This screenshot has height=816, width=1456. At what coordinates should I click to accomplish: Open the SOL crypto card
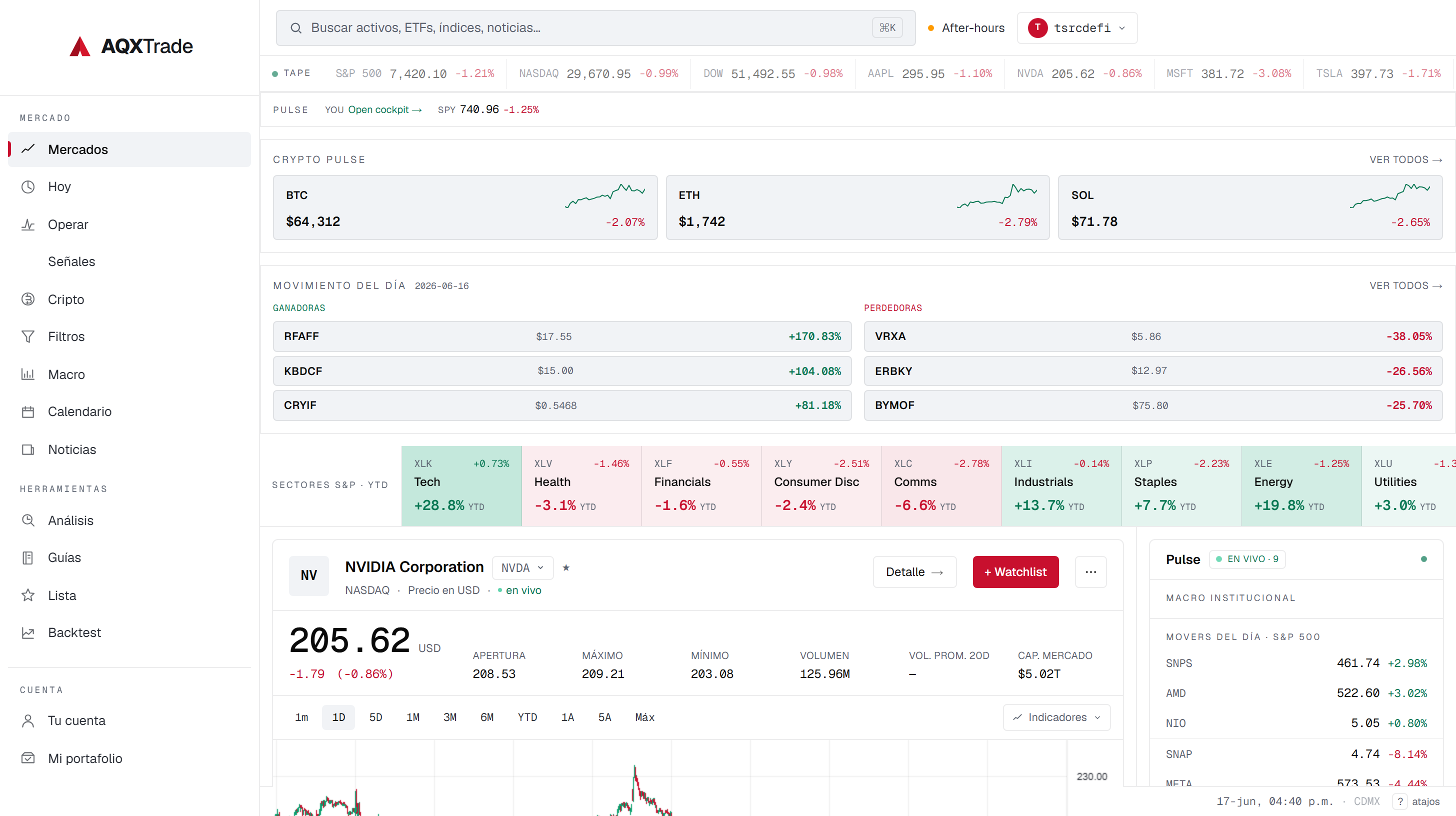pos(1249,207)
